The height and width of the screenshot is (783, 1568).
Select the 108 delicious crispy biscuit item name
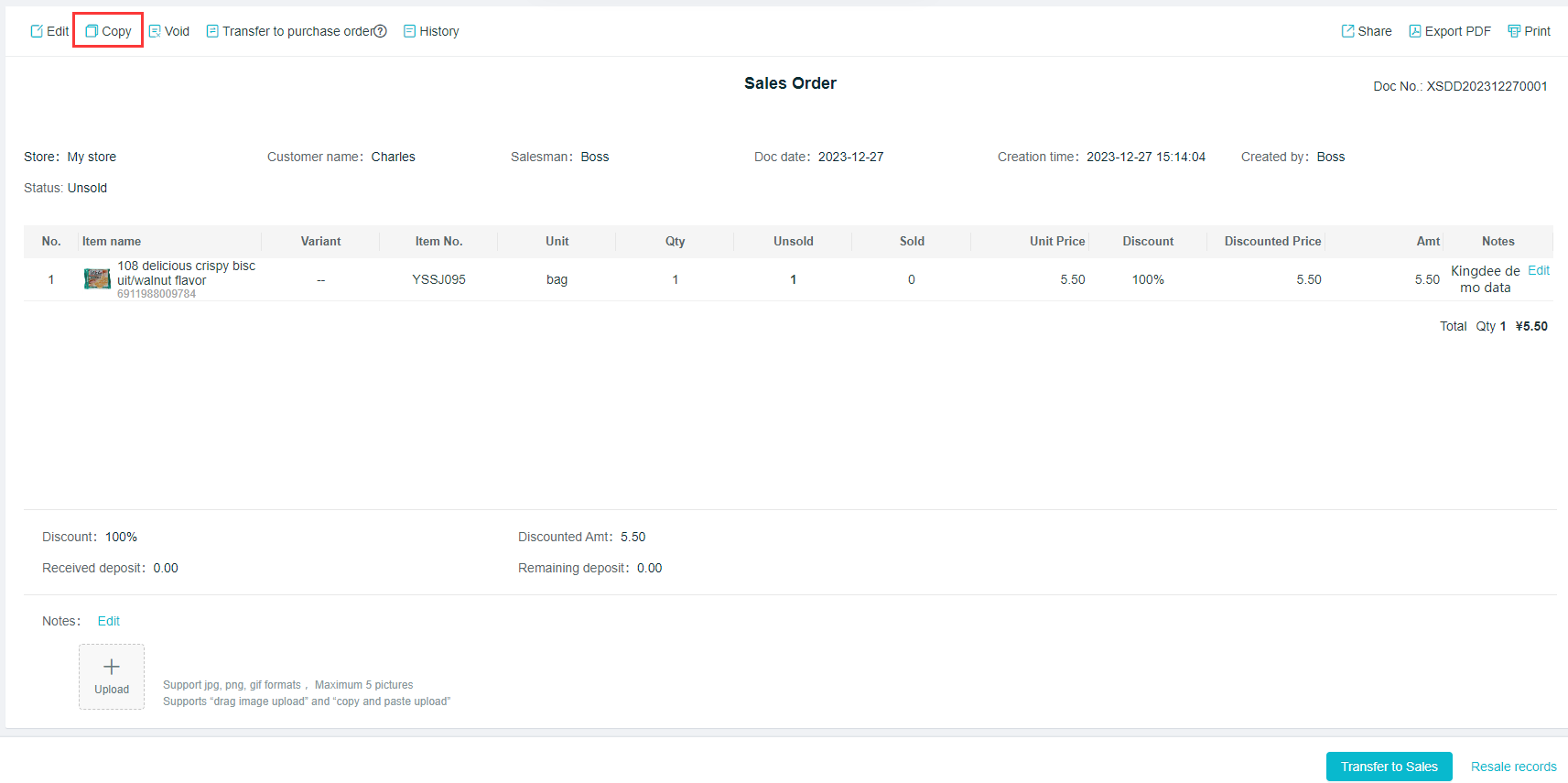[x=186, y=273]
